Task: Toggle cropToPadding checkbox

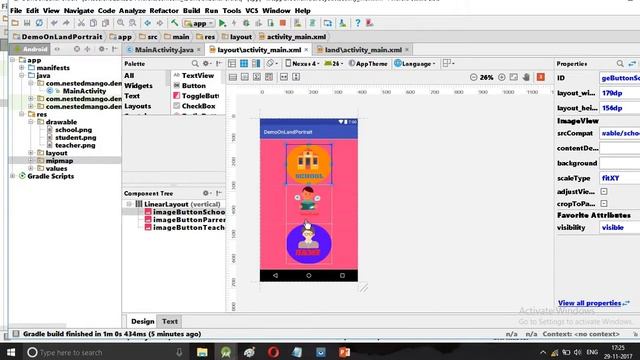Action: (x=604, y=203)
